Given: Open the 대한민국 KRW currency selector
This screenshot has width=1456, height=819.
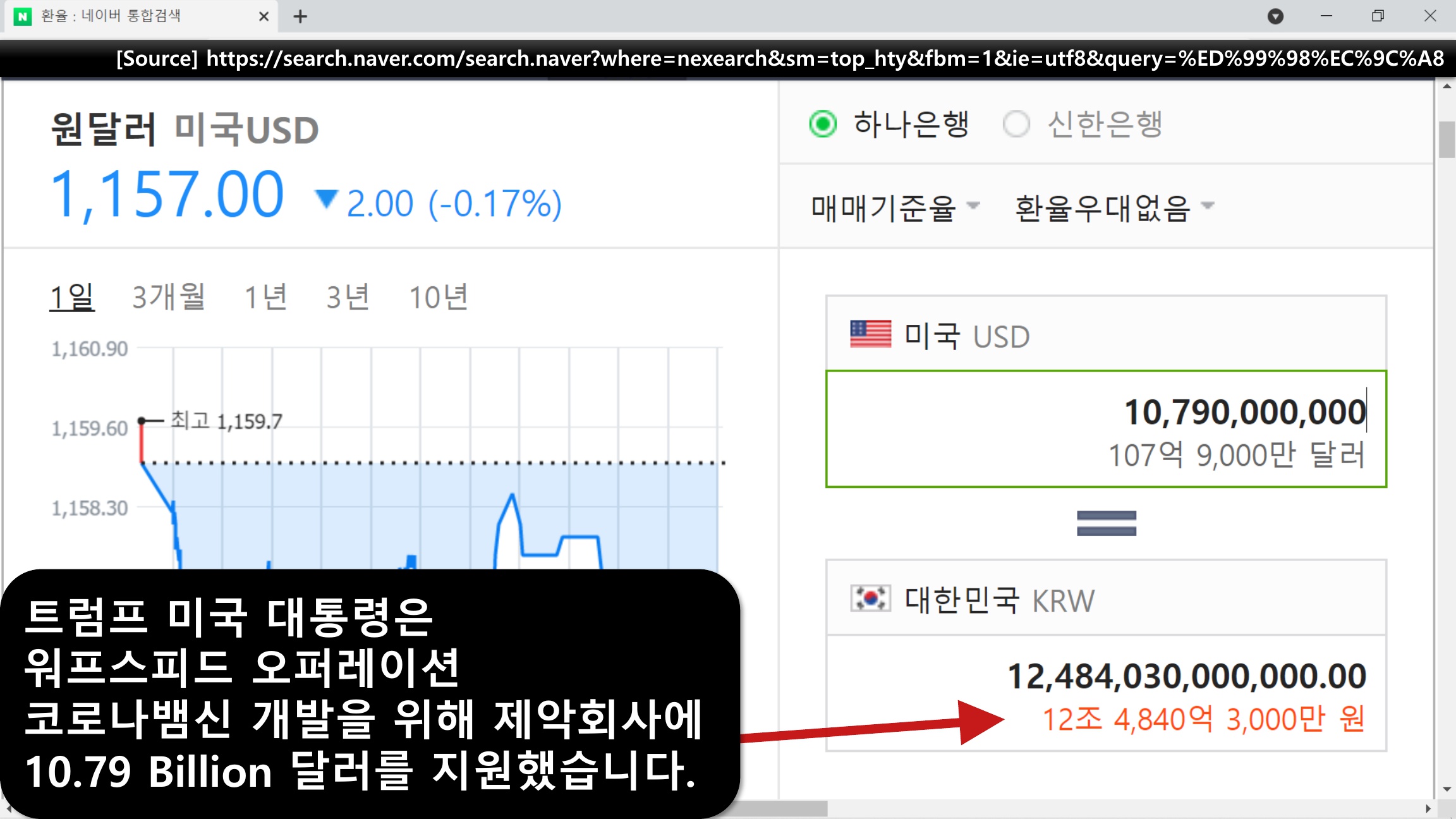Looking at the screenshot, I should (998, 599).
